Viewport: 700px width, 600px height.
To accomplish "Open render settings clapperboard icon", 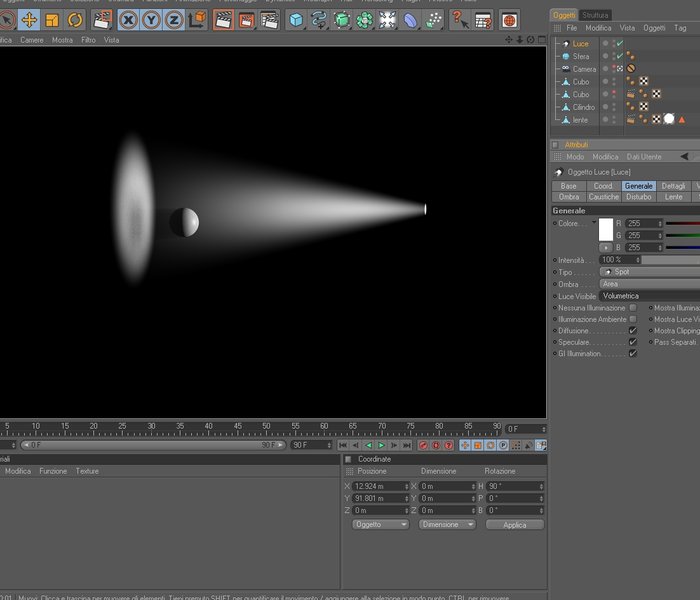I will [x=270, y=20].
